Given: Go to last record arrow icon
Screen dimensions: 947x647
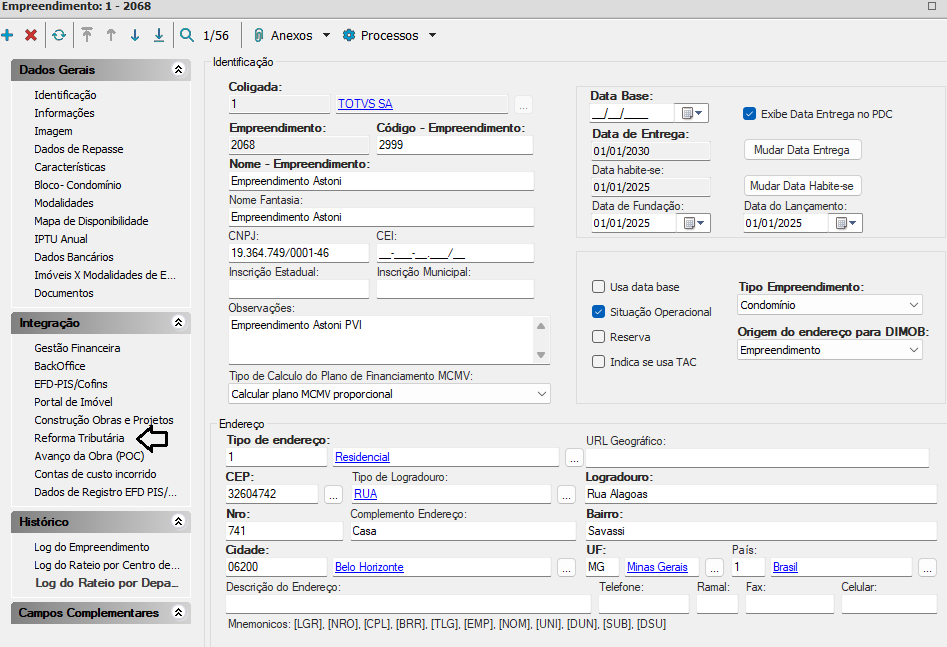Looking at the screenshot, I should click(x=158, y=35).
